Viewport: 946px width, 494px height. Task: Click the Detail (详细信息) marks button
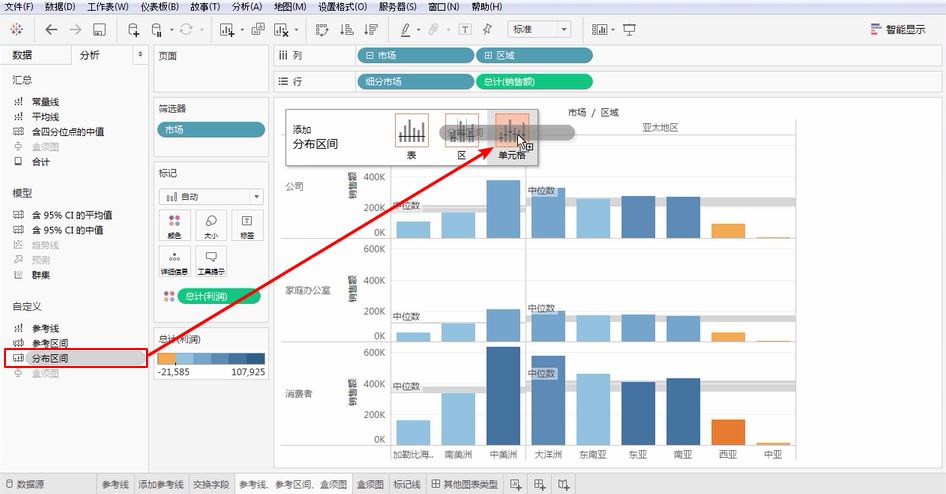coord(174,261)
